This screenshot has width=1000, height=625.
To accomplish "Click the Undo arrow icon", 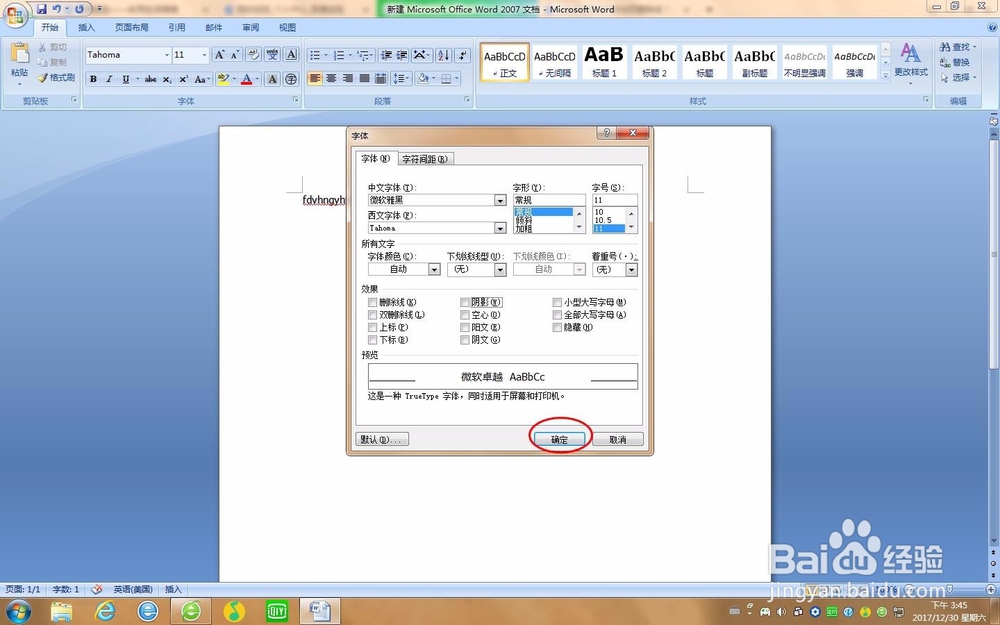I will coord(57,9).
